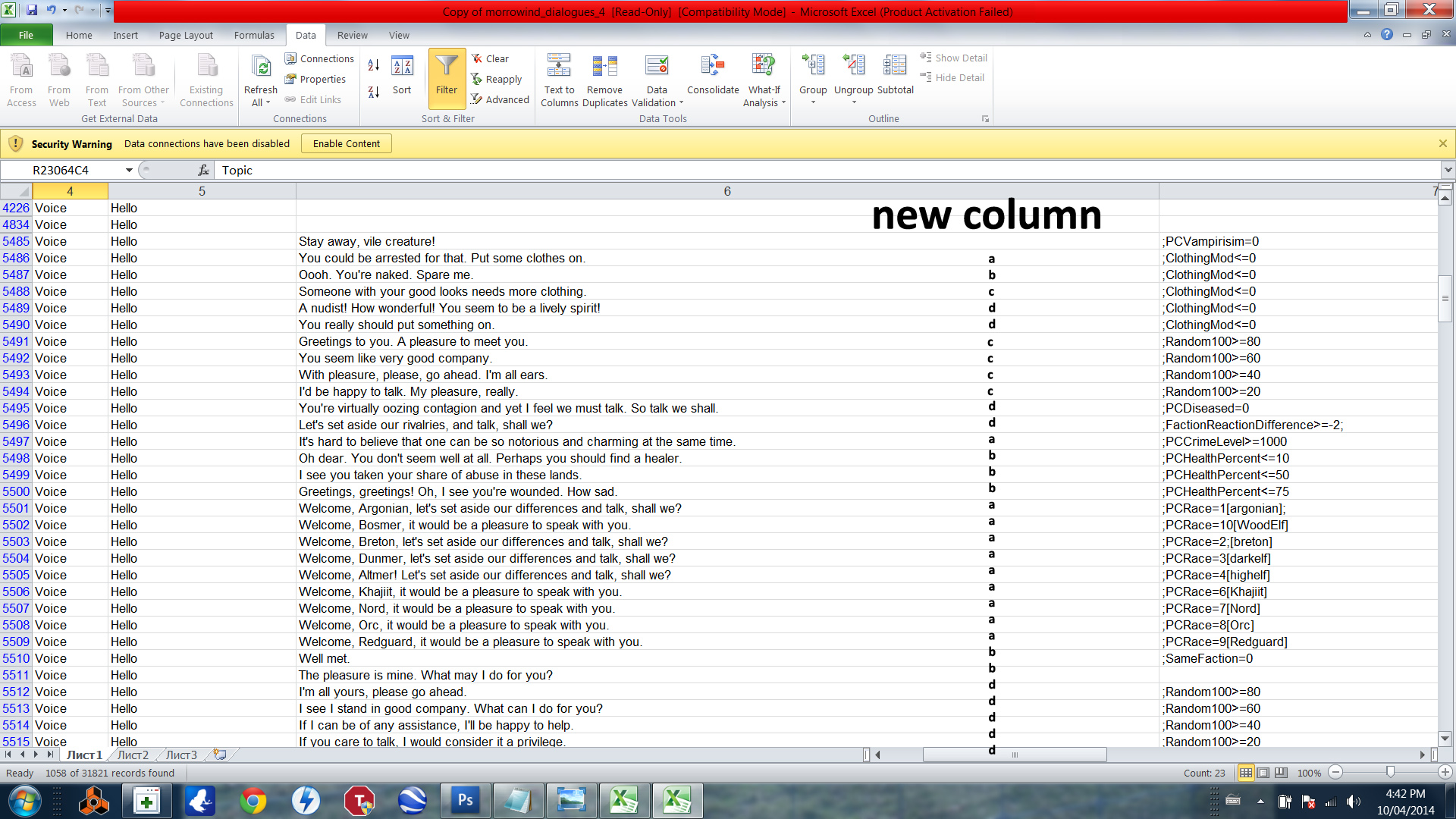Viewport: 1456px width, 819px height.
Task: Go to sheet tab Лист2
Action: tap(133, 755)
